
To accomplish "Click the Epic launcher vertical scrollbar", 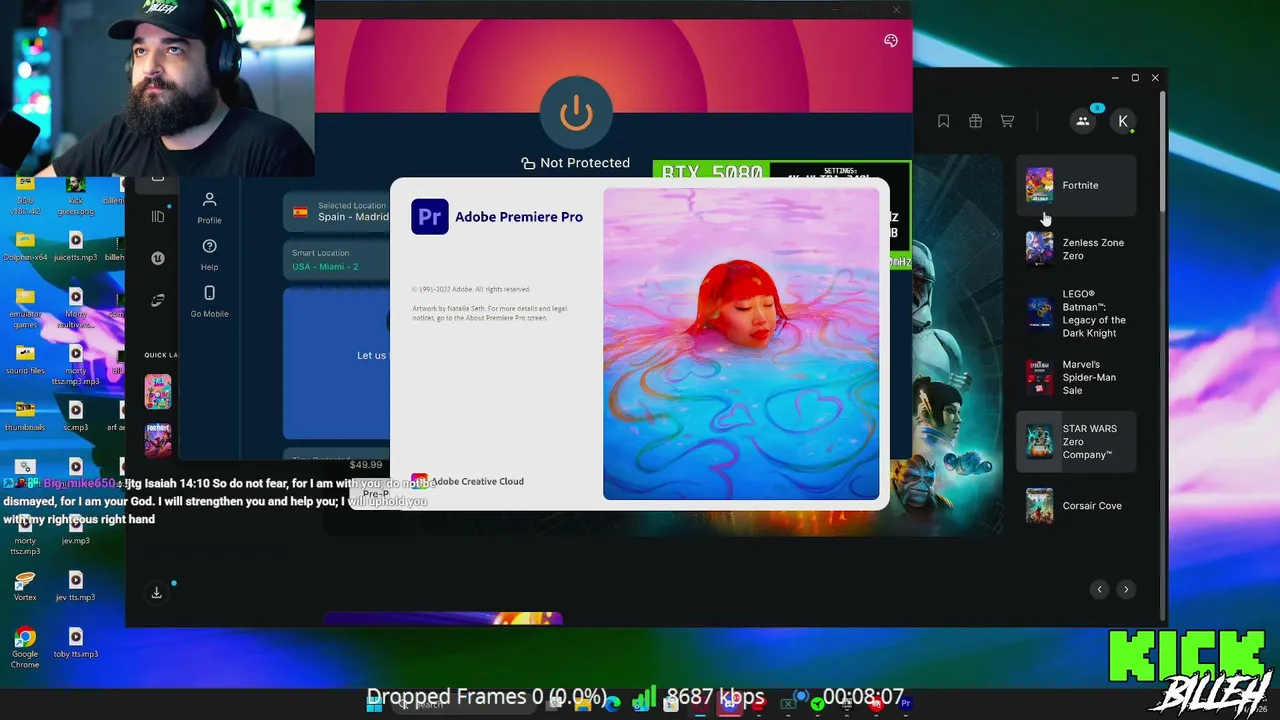I will [1162, 150].
